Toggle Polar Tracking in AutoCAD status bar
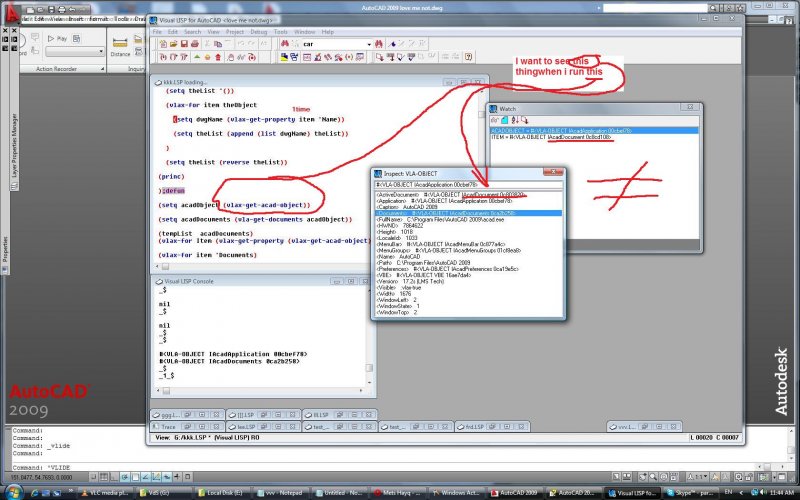 click(x=125, y=477)
